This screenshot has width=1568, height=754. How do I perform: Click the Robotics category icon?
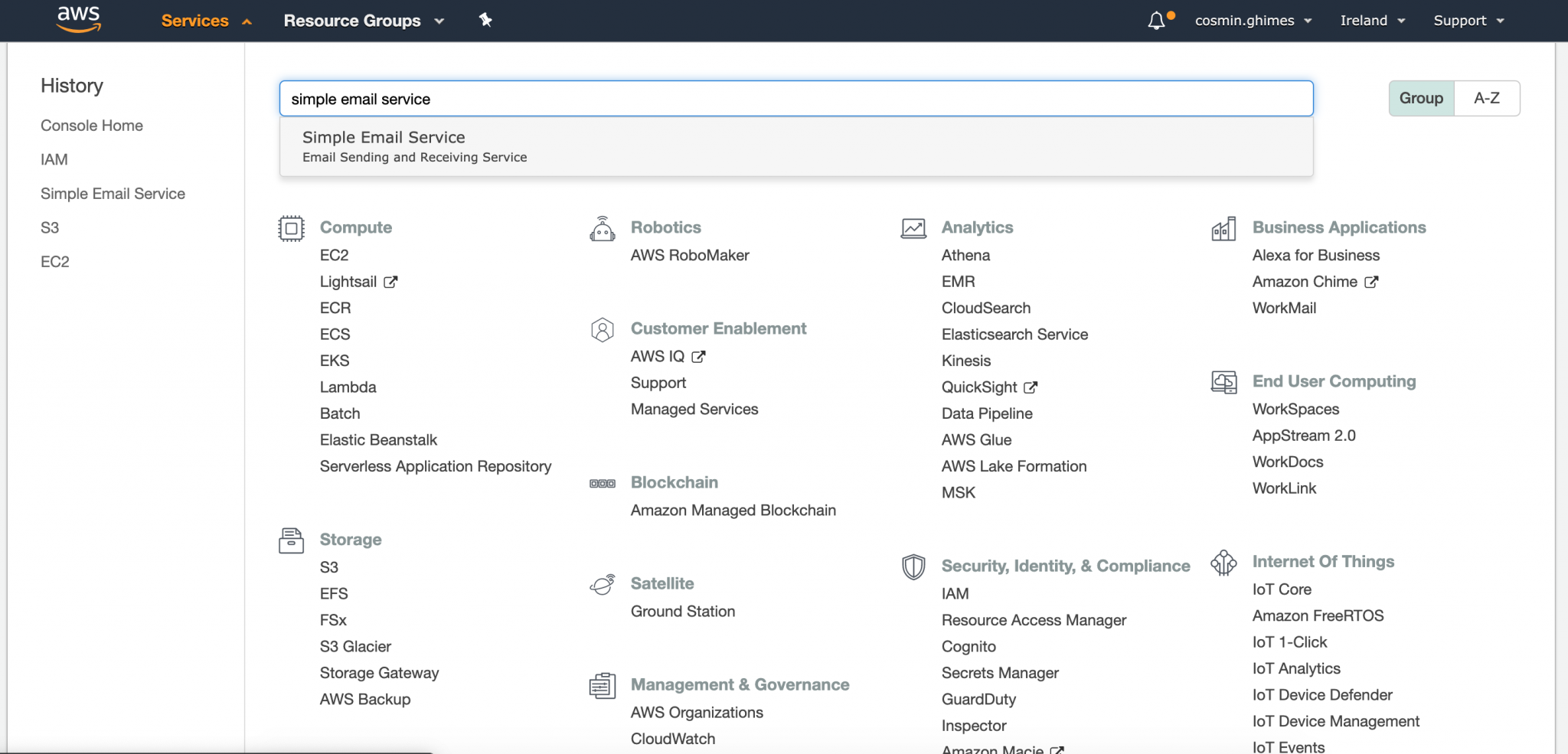[x=603, y=227]
